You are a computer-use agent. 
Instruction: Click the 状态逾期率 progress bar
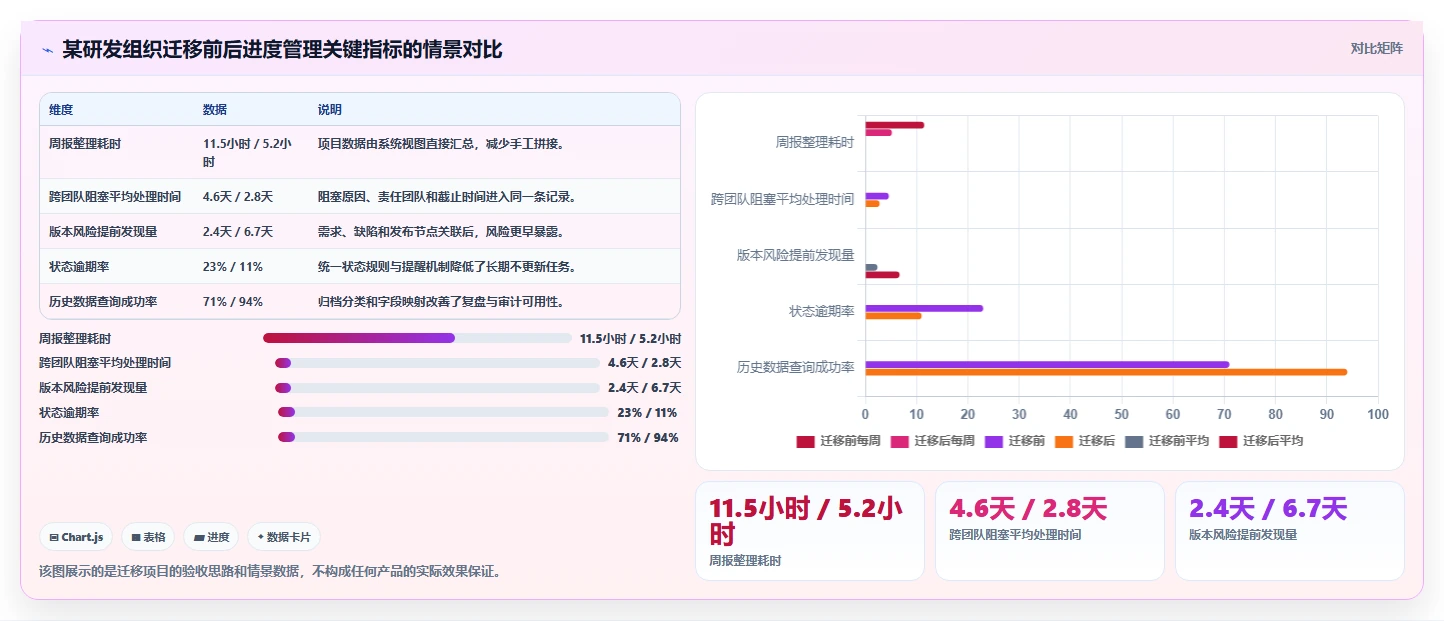coord(443,412)
